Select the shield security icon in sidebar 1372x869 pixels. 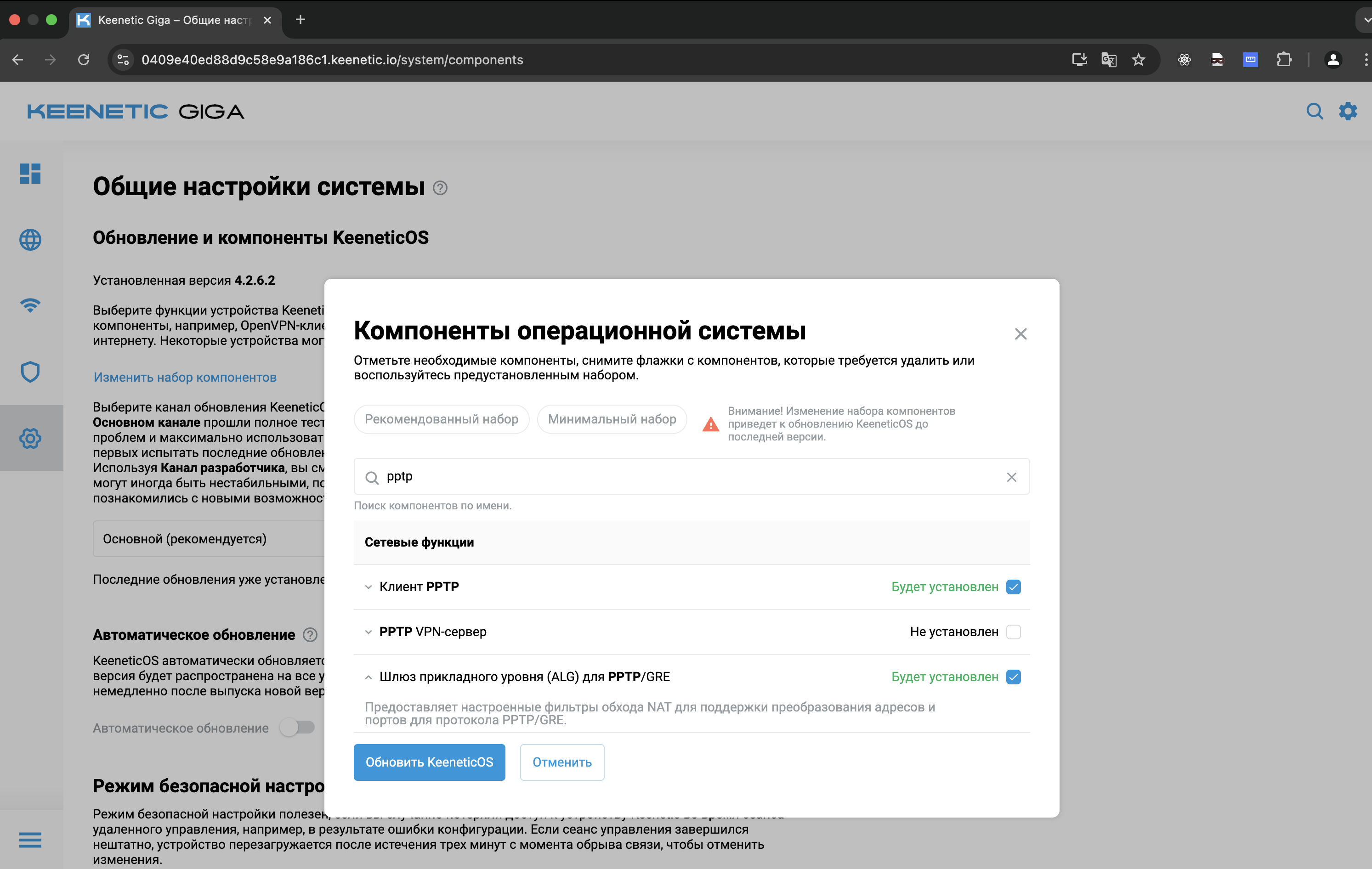30,372
